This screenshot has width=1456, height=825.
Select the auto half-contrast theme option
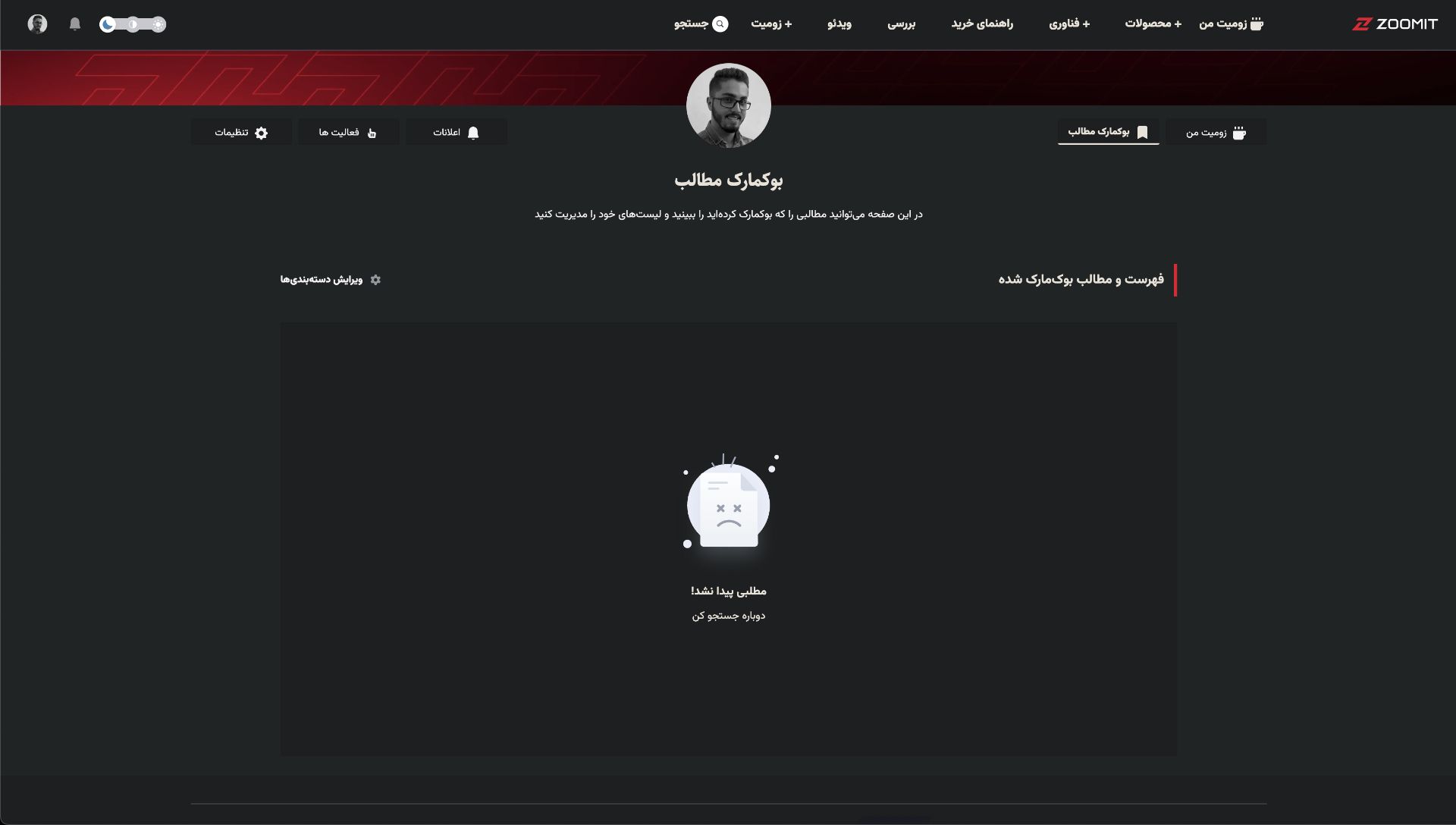coord(133,24)
